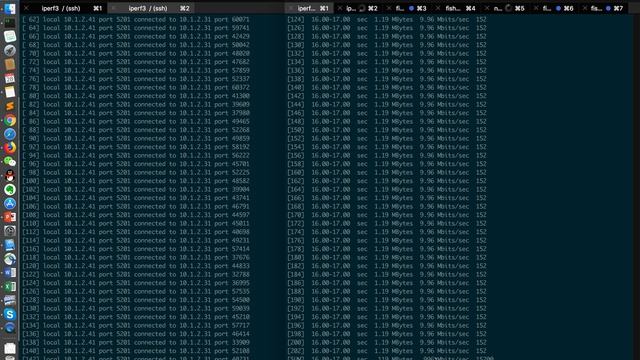This screenshot has height=360, width=640.
Task: Click result row [124] 16.00-17.00 sec
Action: coord(387,20)
